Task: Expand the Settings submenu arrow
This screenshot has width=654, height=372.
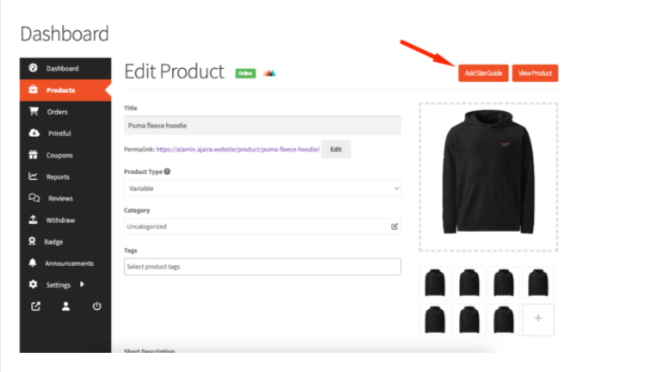Action: tap(82, 284)
